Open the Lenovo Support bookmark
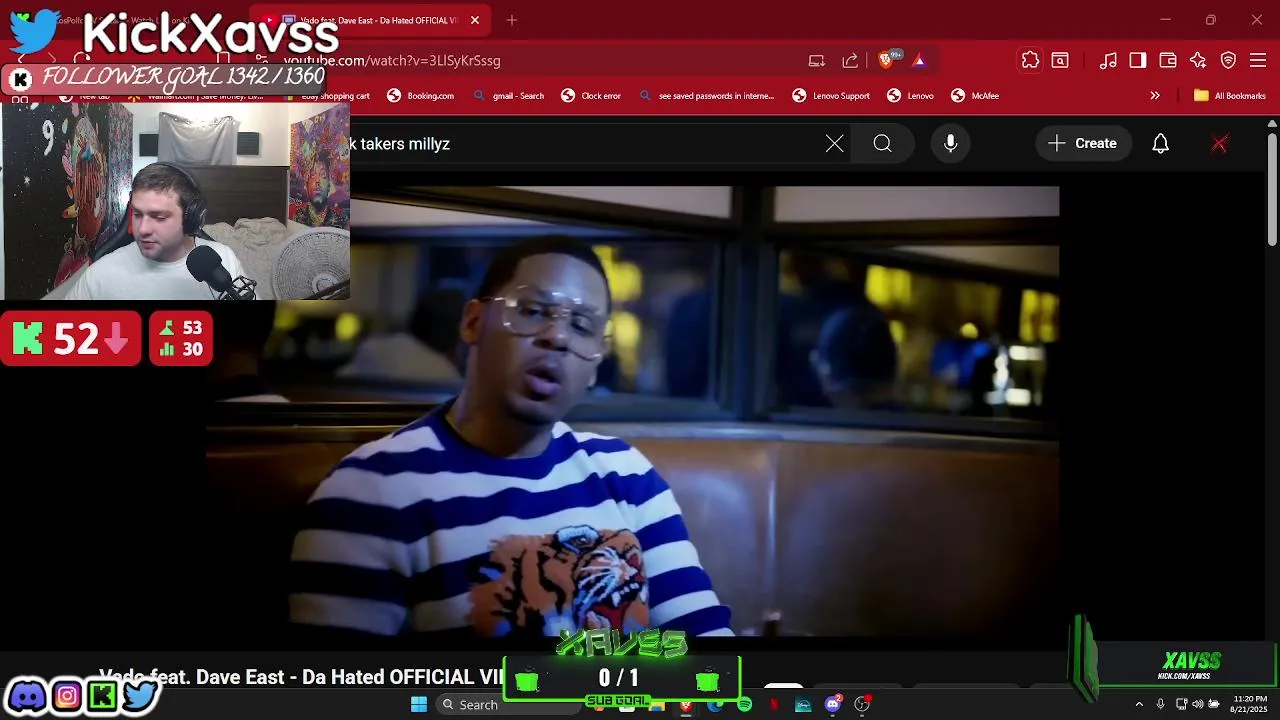The height and width of the screenshot is (720, 1280). (831, 96)
